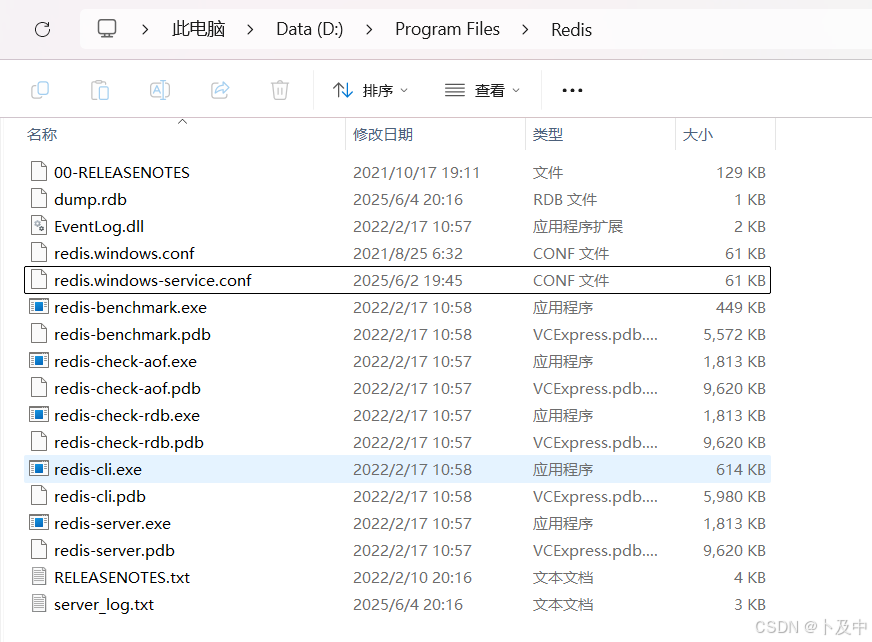Expand the chevron after Data (D:)
This screenshot has width=872, height=642.
coord(369,29)
